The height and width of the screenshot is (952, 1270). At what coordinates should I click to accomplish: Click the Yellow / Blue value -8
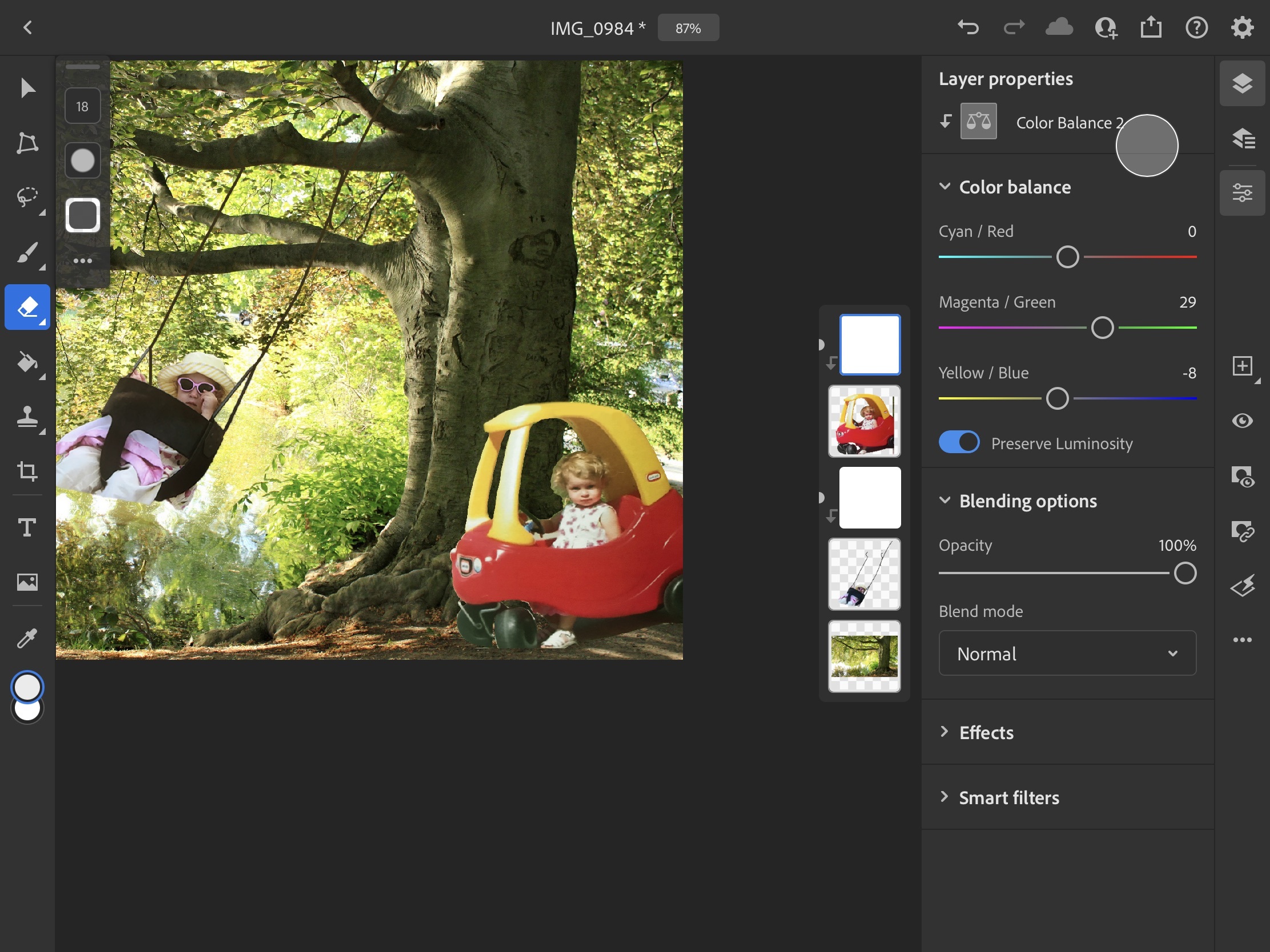pos(1189,373)
